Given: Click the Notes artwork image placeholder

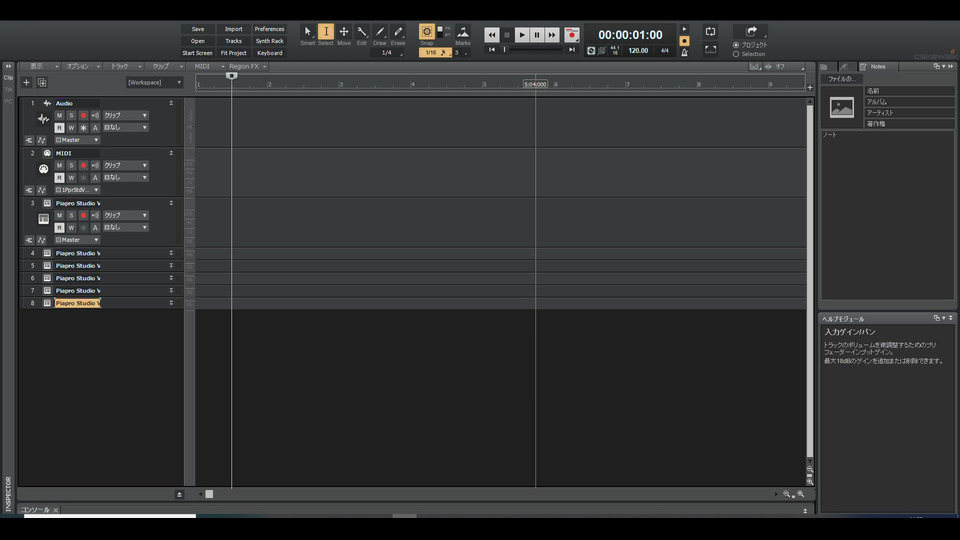Looking at the screenshot, I should pyautogui.click(x=842, y=108).
